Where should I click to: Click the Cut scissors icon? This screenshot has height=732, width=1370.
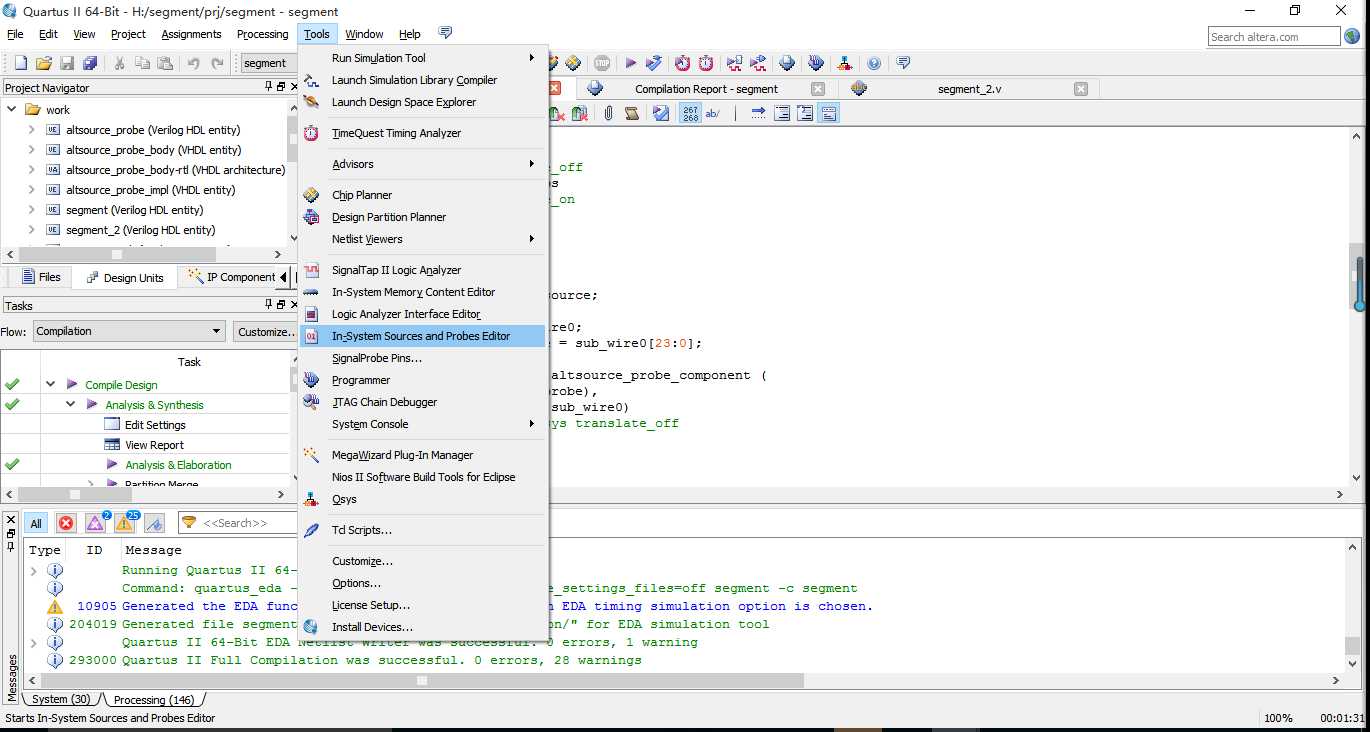tap(119, 63)
